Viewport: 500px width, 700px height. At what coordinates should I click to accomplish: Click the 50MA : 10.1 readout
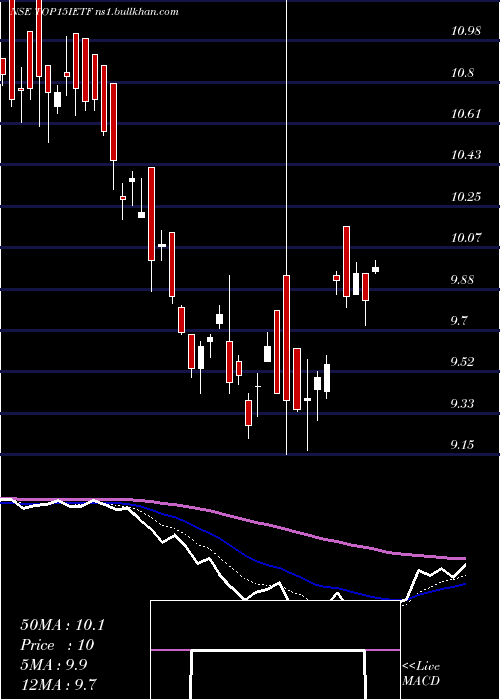(x=62, y=625)
